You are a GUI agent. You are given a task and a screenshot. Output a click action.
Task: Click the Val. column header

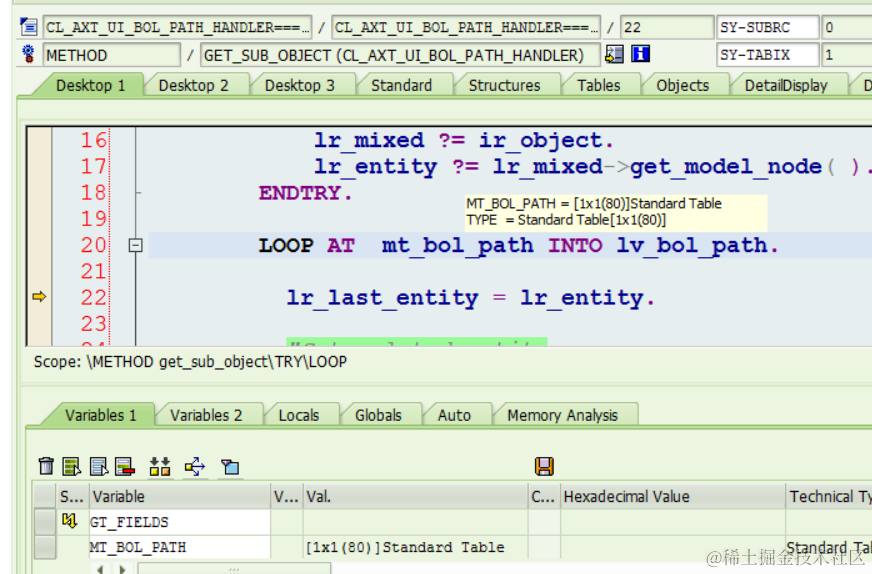click(415, 496)
